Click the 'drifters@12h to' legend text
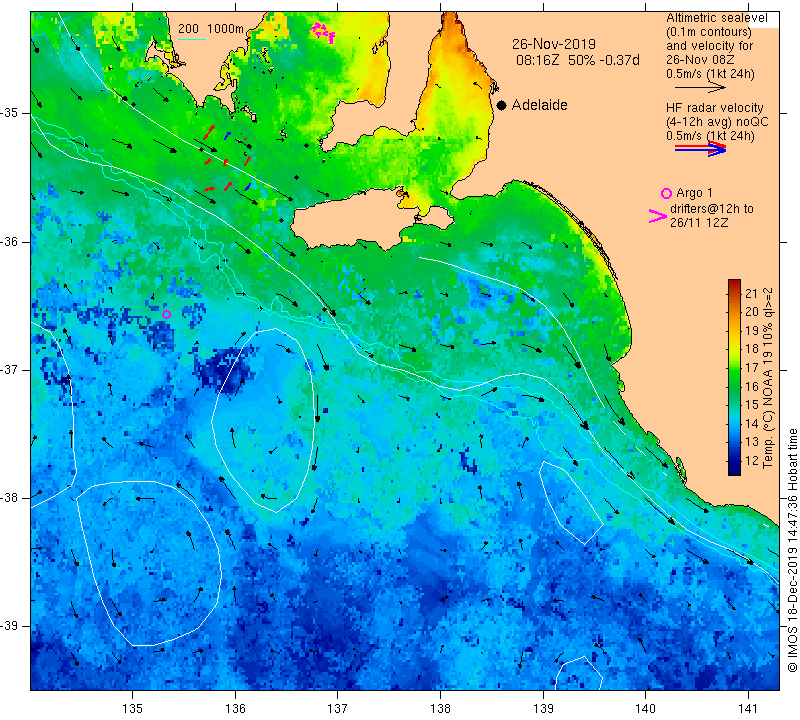 coord(712,209)
